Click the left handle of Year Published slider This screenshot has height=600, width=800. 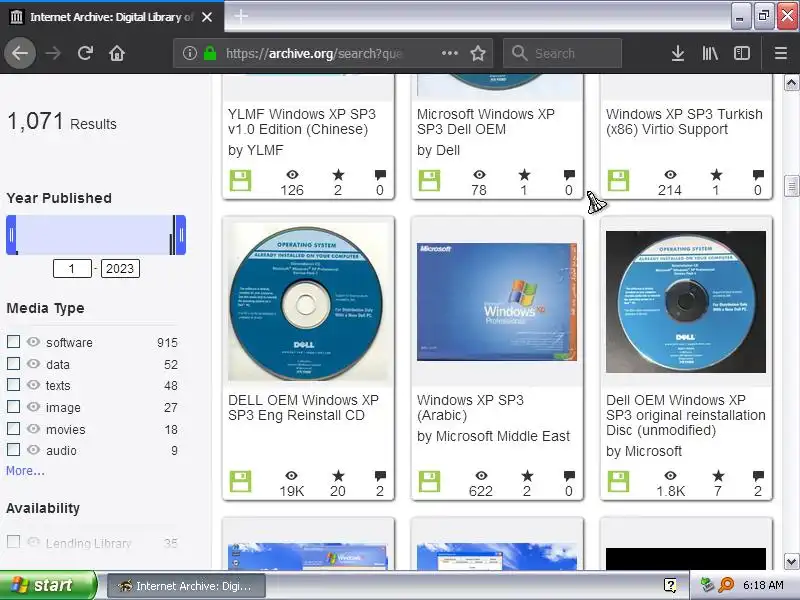point(11,235)
